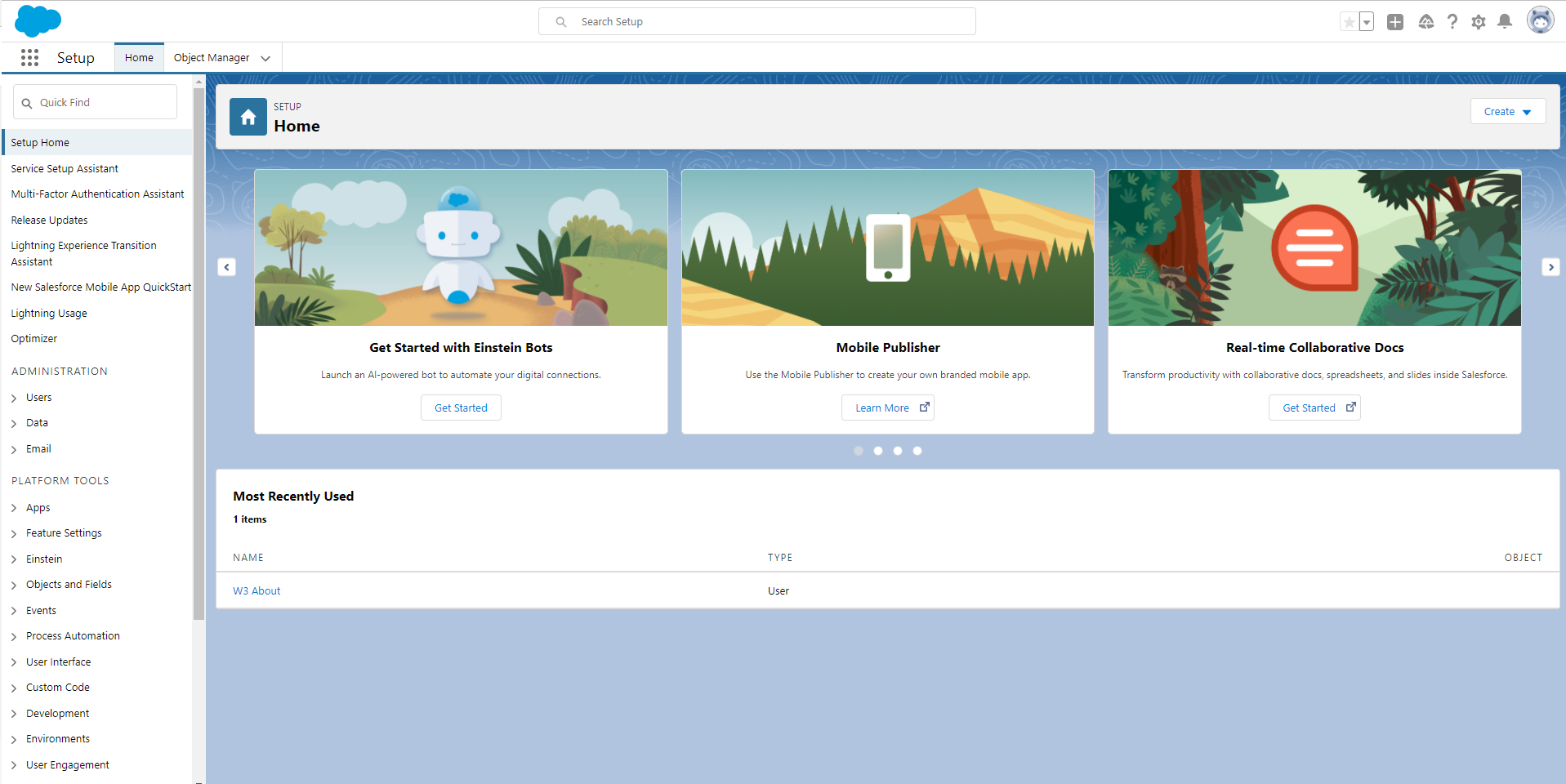Click the sidebar vertical scrollbar

click(199, 353)
